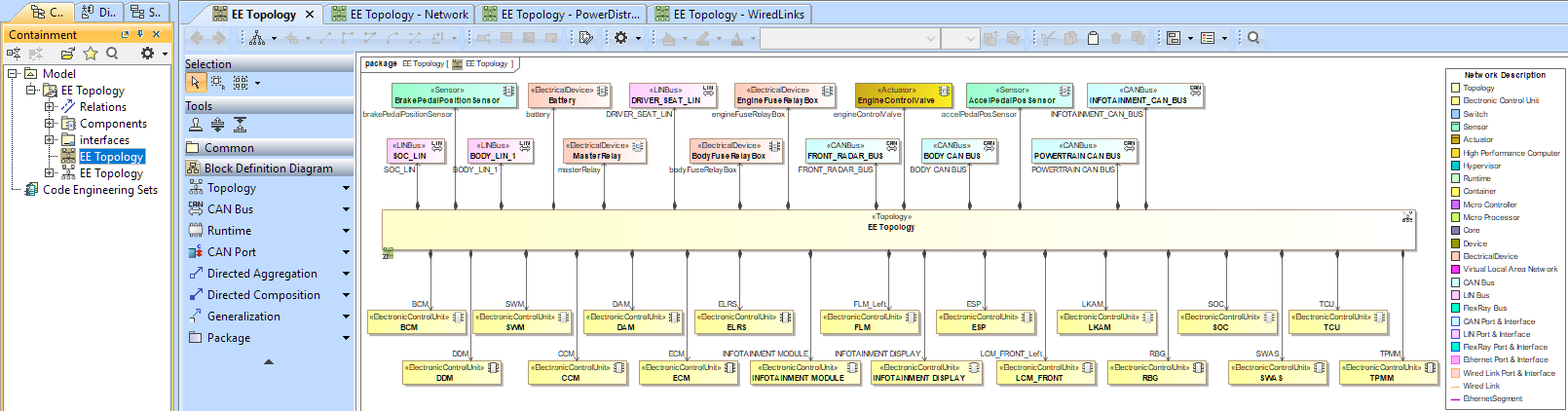The width and height of the screenshot is (1568, 411).
Task: Collapse the Model root tree node
Action: (13, 74)
